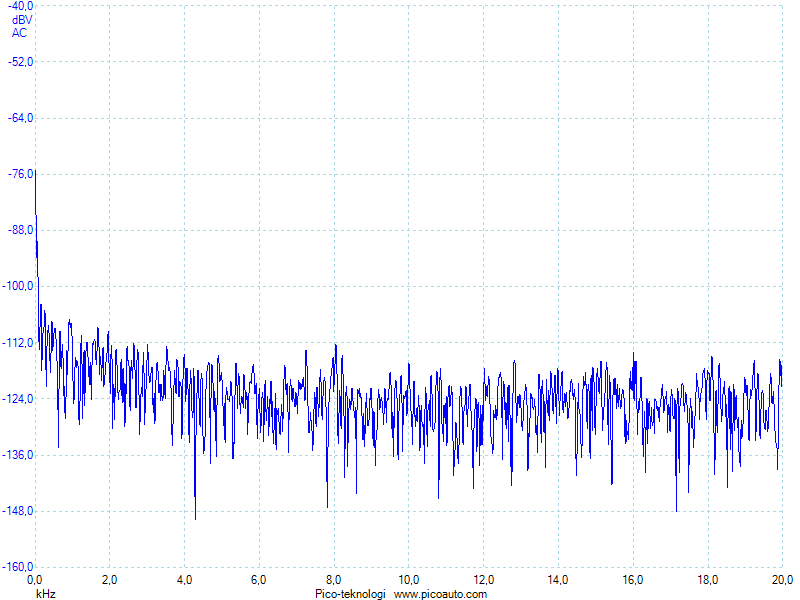Click the -160,0 y-axis label
The height and width of the screenshot is (600, 800).
pos(18,567)
